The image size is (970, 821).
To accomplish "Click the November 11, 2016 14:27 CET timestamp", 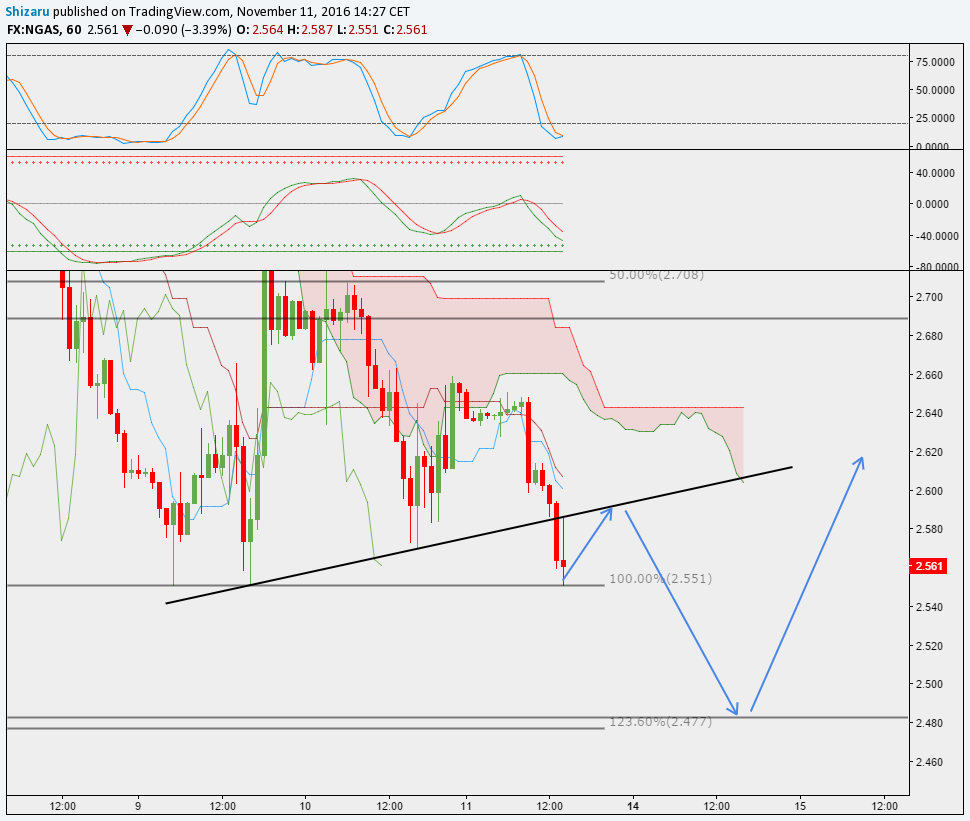I will pyautogui.click(x=323, y=12).
